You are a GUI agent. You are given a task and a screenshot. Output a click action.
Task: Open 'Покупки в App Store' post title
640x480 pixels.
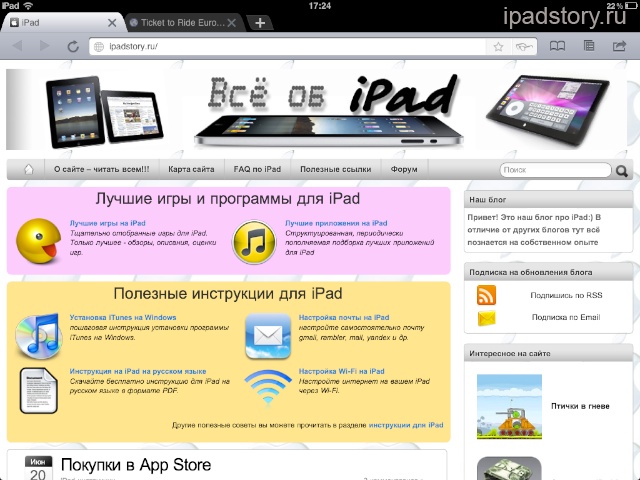click(x=136, y=465)
